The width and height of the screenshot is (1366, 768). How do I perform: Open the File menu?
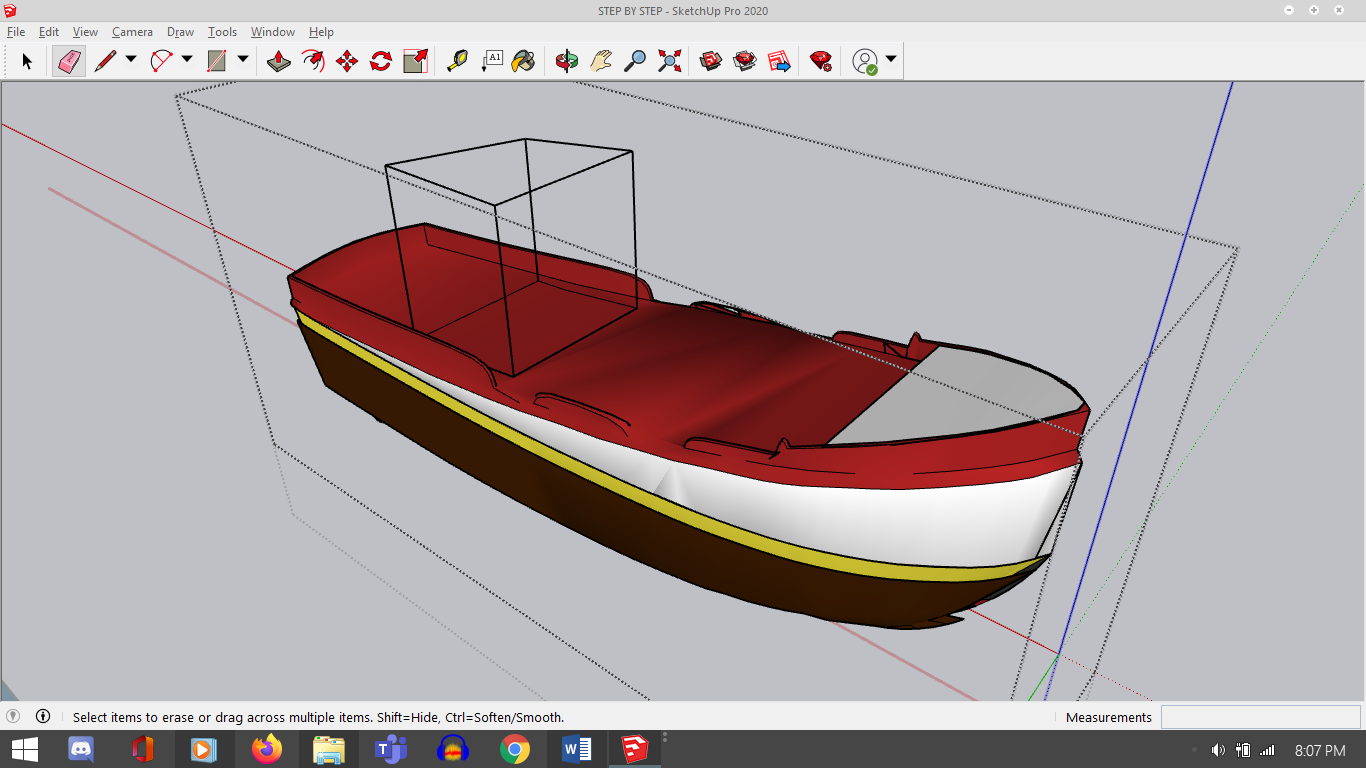point(16,32)
